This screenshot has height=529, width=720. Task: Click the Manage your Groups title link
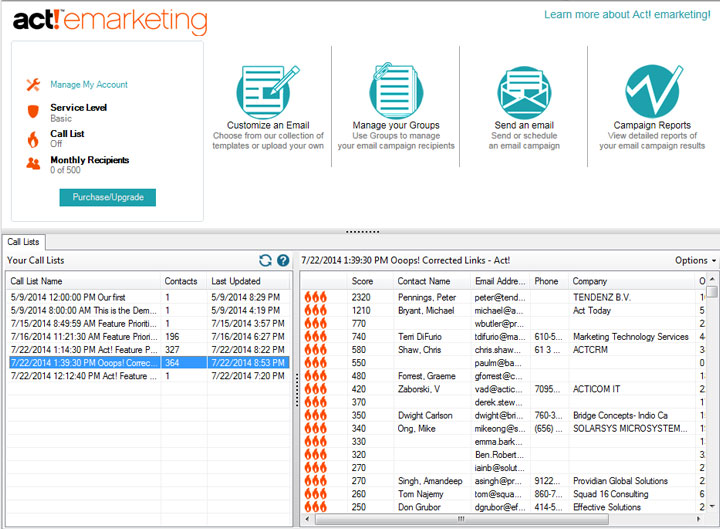pos(396,125)
